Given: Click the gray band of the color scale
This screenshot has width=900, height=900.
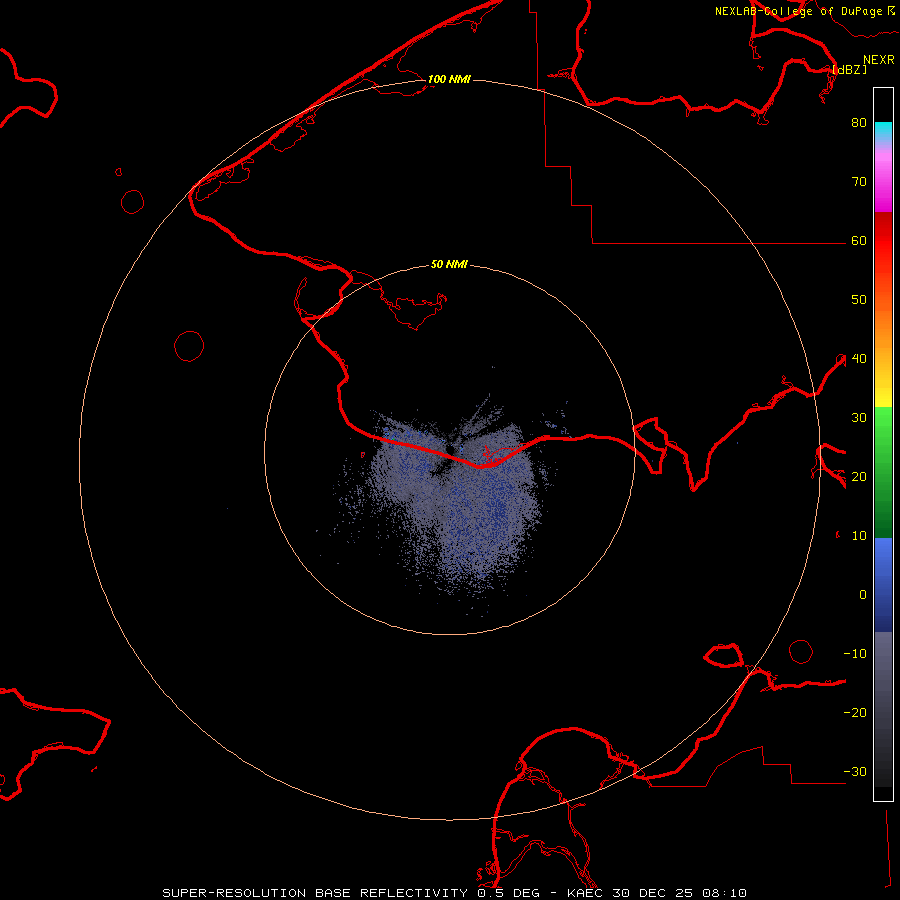Looking at the screenshot, I should click(883, 709).
